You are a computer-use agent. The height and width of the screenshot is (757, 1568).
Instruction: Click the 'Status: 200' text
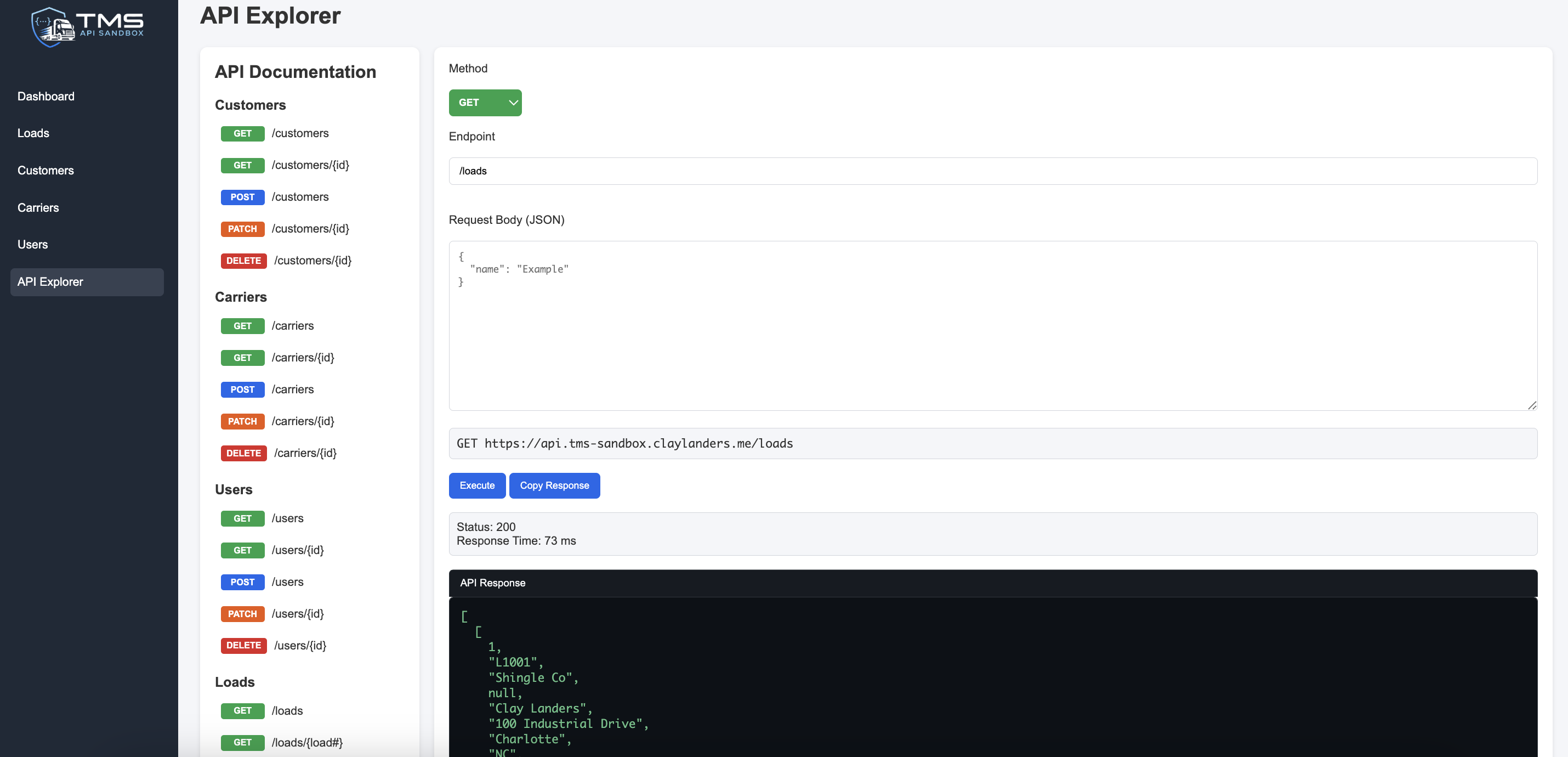tap(486, 527)
